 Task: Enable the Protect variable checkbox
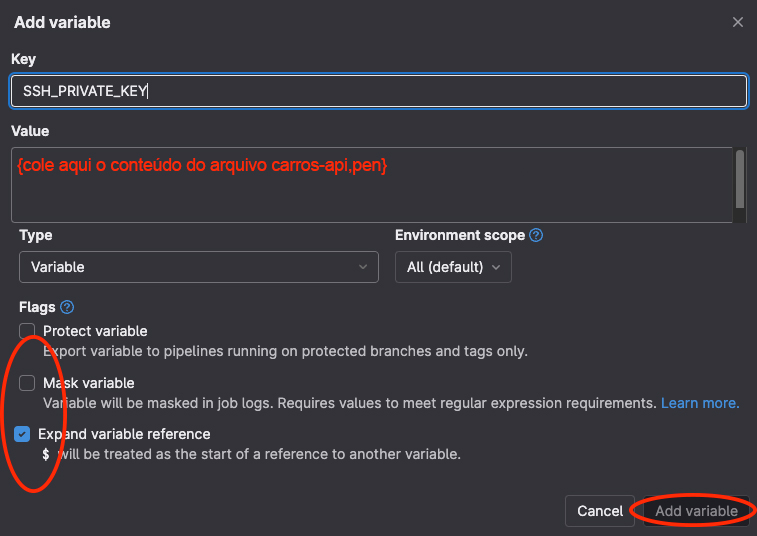(x=27, y=331)
